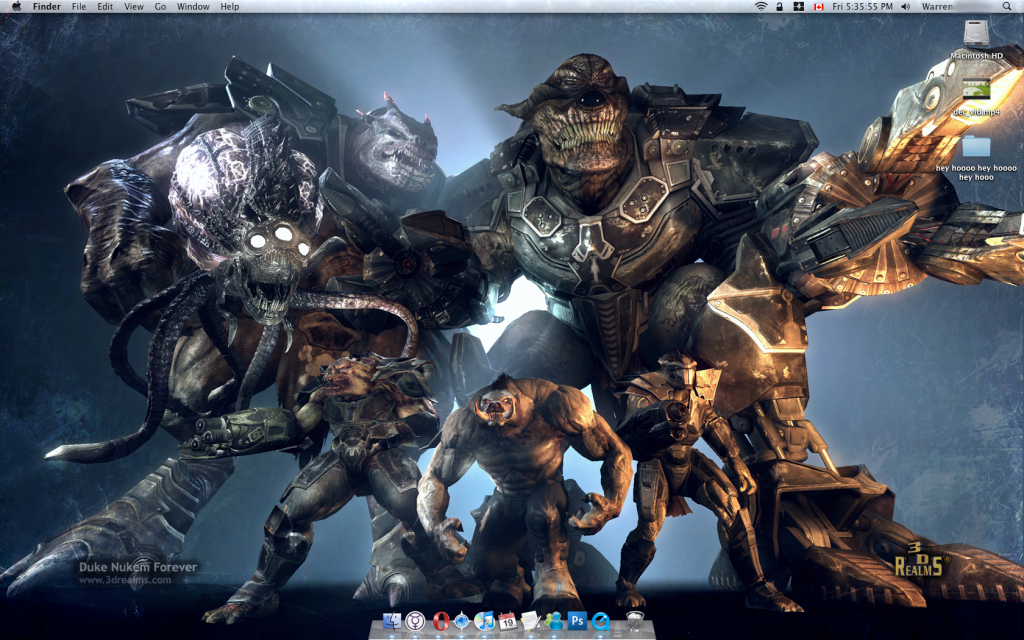Launch the purple circle-symbol app in Dock
Image resolution: width=1024 pixels, height=640 pixels.
pyautogui.click(x=415, y=621)
